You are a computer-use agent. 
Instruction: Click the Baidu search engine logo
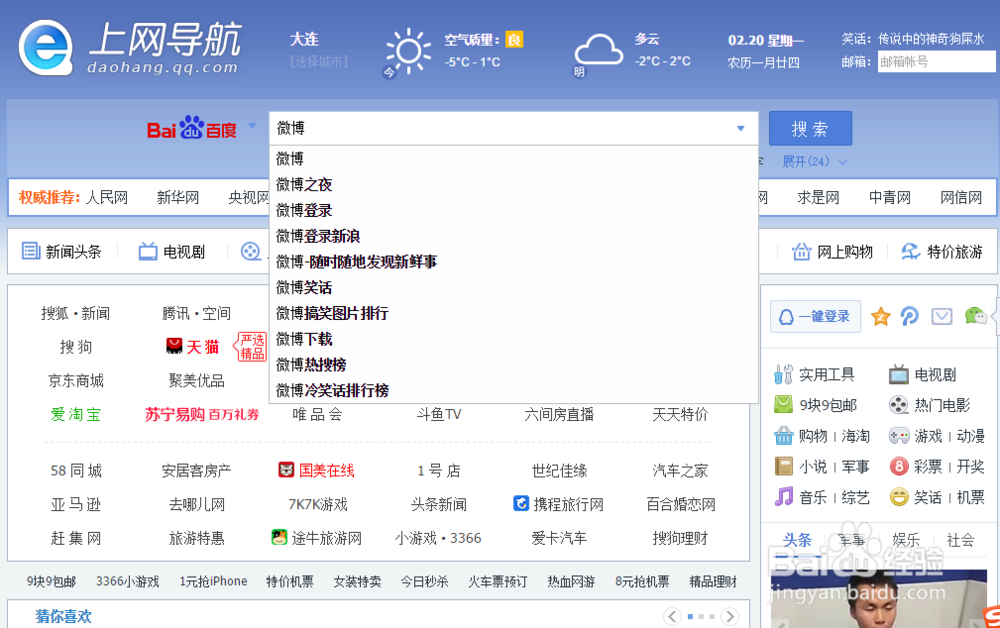point(191,129)
